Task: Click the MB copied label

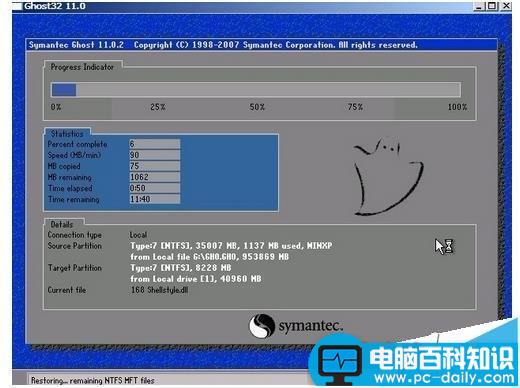Action: [x=64, y=166]
